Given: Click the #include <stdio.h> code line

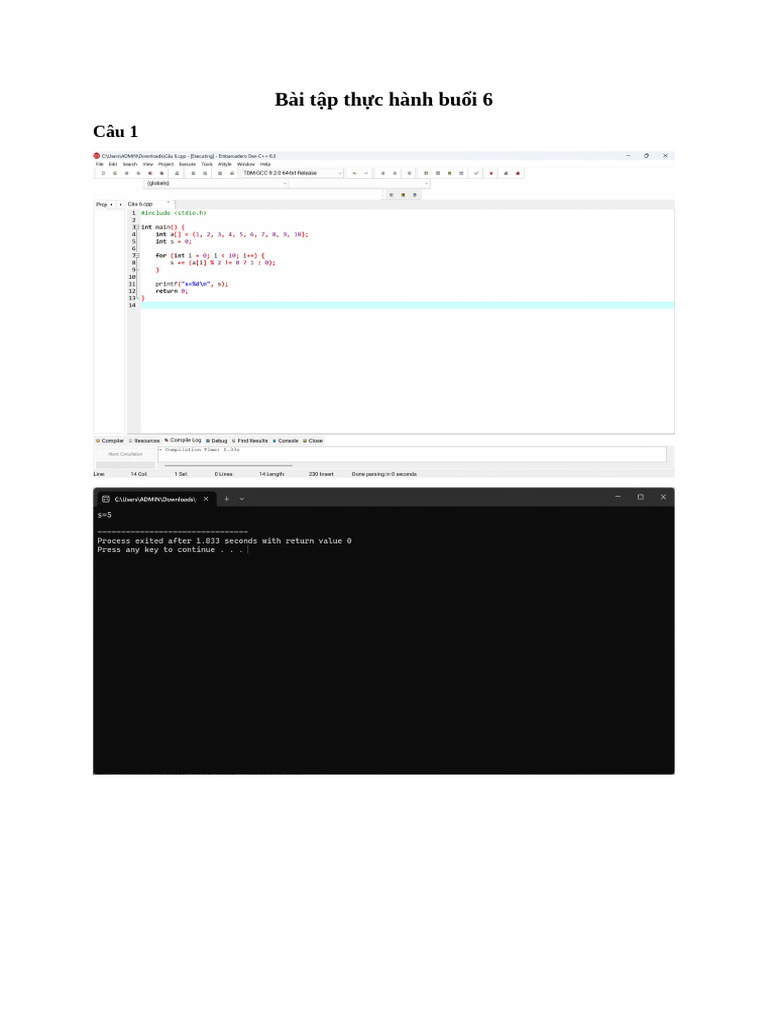Looking at the screenshot, I should 174,213.
